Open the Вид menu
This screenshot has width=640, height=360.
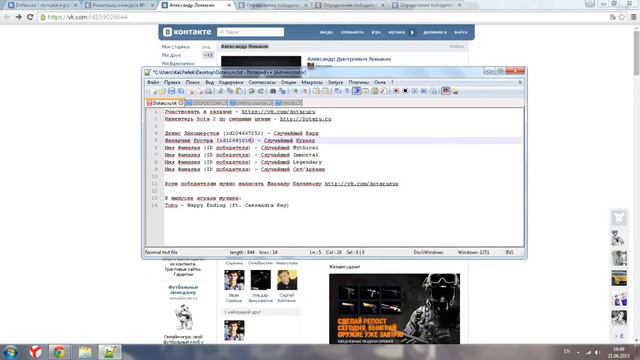pos(209,82)
